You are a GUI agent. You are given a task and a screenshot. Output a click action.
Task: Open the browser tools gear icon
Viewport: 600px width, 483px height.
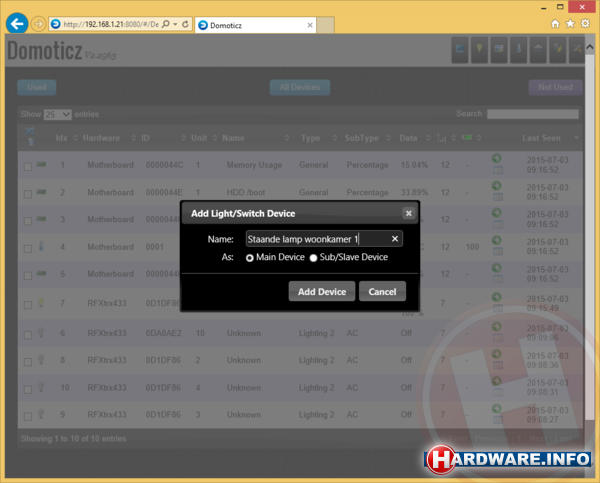pyautogui.click(x=585, y=24)
